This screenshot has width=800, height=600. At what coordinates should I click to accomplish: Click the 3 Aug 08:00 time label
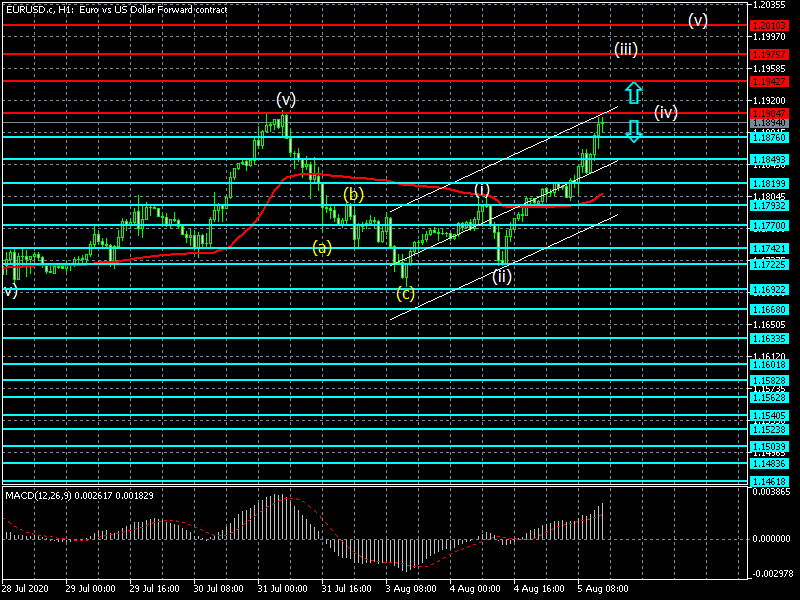pyautogui.click(x=411, y=588)
